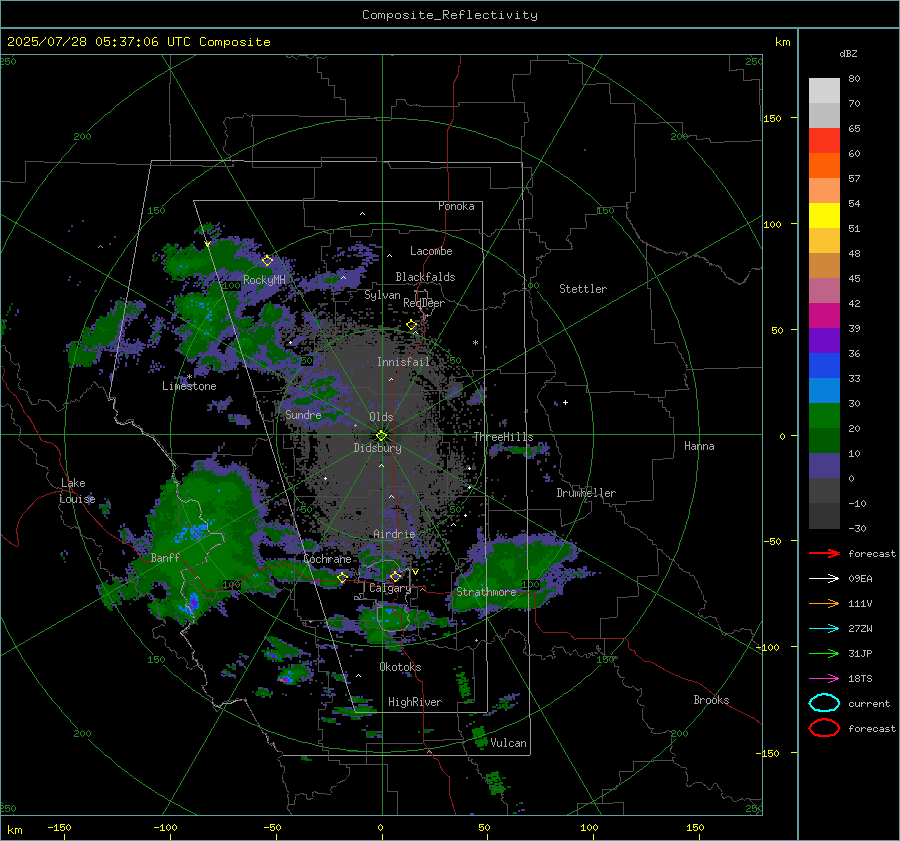Select the yellow diamond marker below RedDeer
This screenshot has height=841, width=900.
pyautogui.click(x=412, y=325)
